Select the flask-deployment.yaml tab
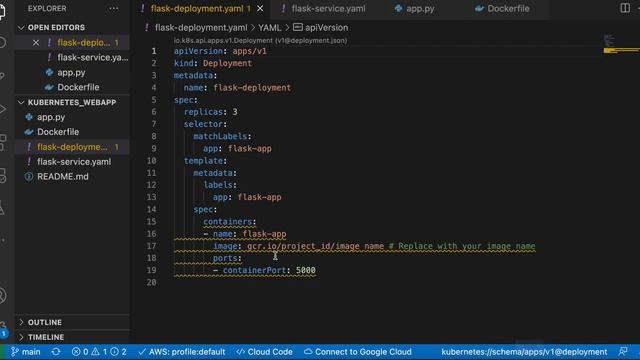Screen dimensions: 640x360 tap(197, 9)
